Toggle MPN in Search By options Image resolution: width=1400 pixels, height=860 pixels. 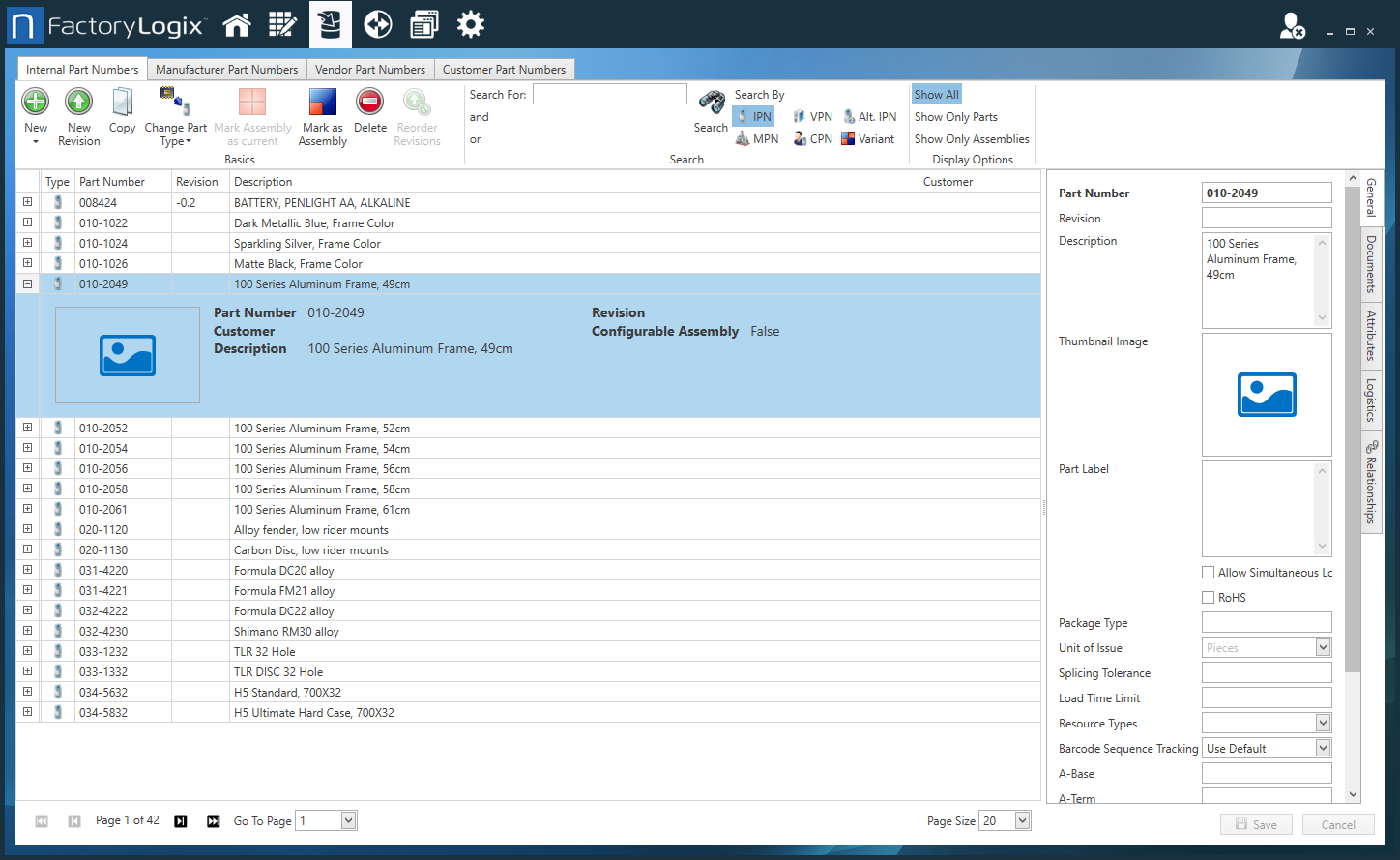click(x=757, y=138)
